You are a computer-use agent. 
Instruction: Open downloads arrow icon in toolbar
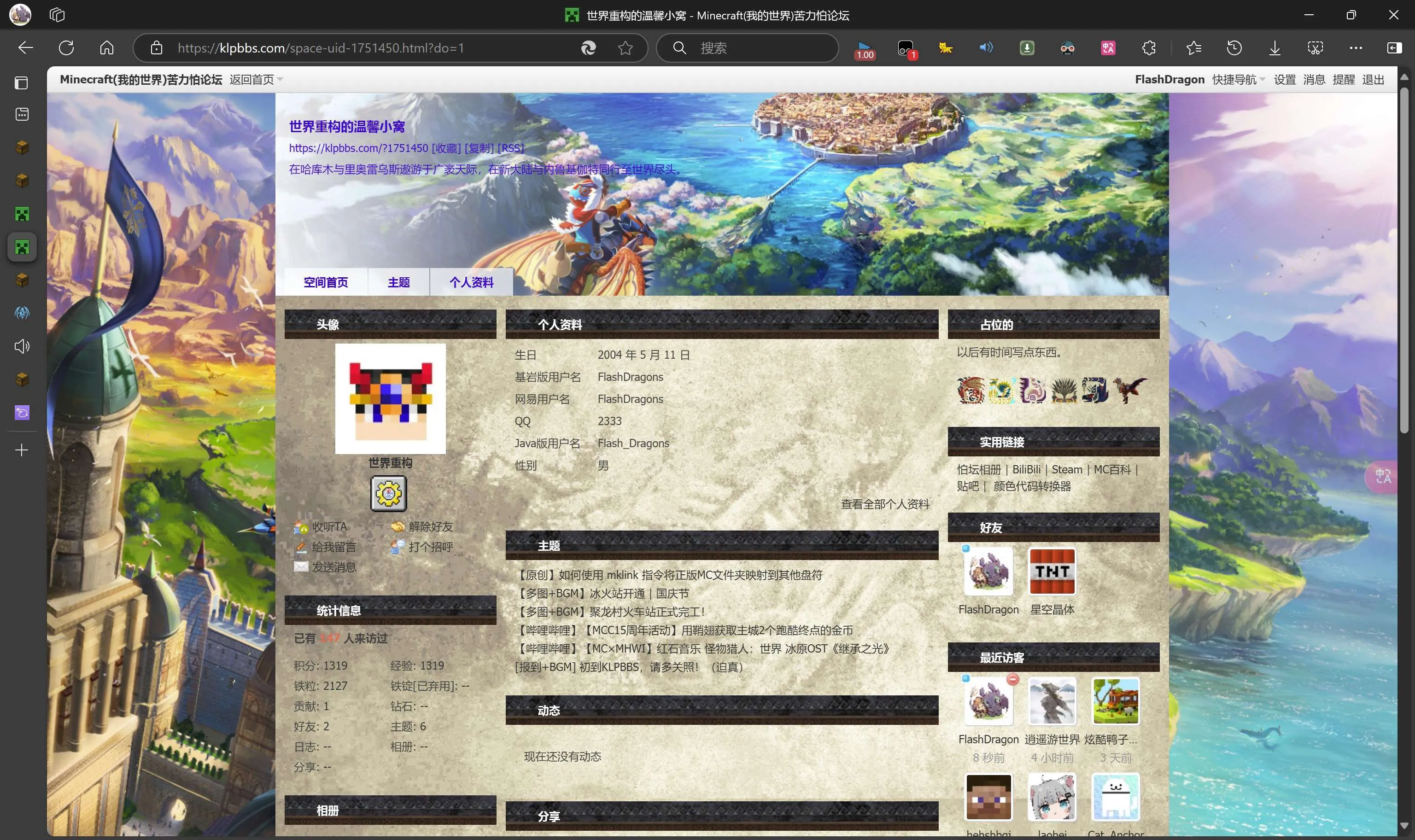(x=1275, y=48)
